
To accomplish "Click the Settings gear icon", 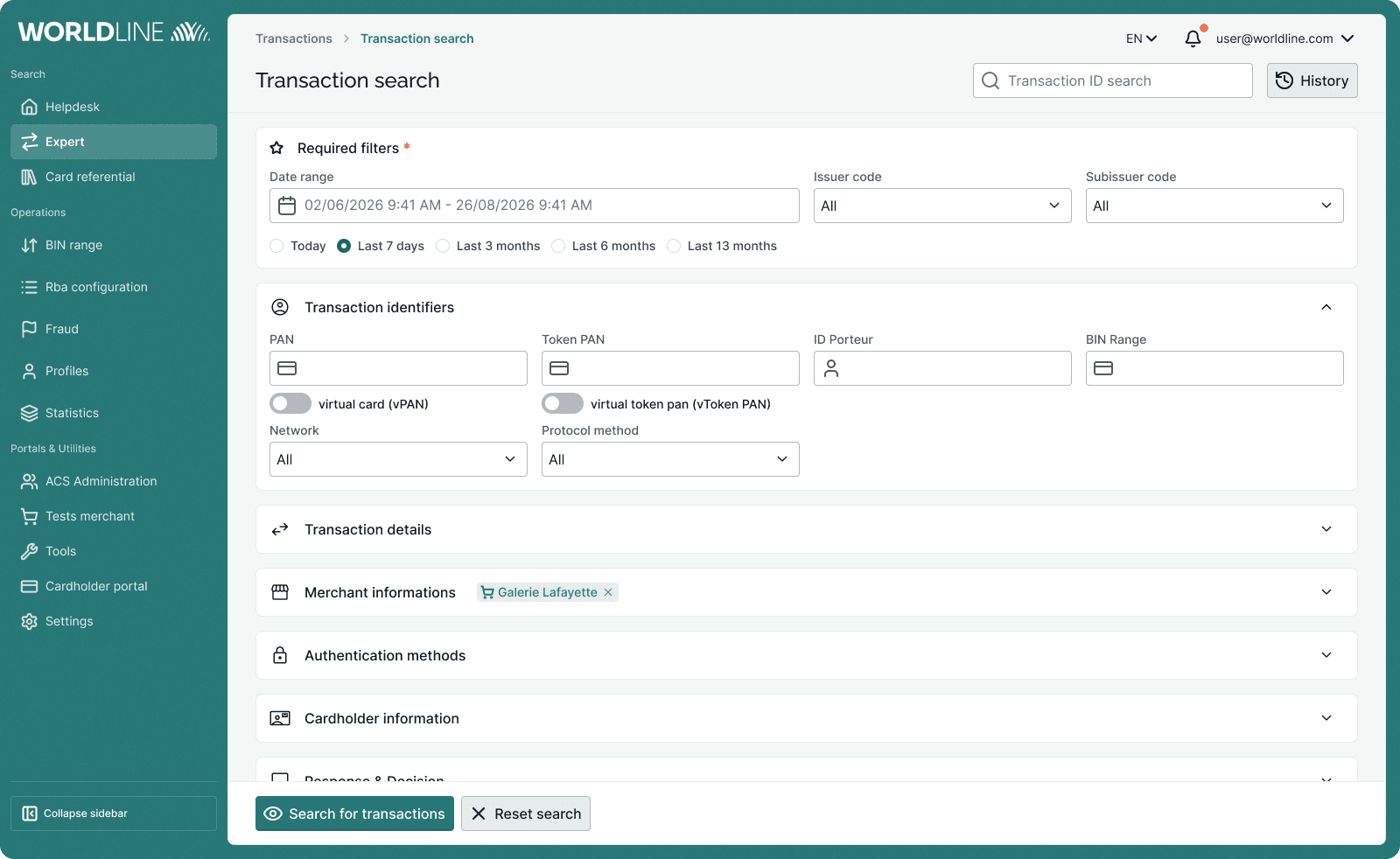I will click(29, 621).
